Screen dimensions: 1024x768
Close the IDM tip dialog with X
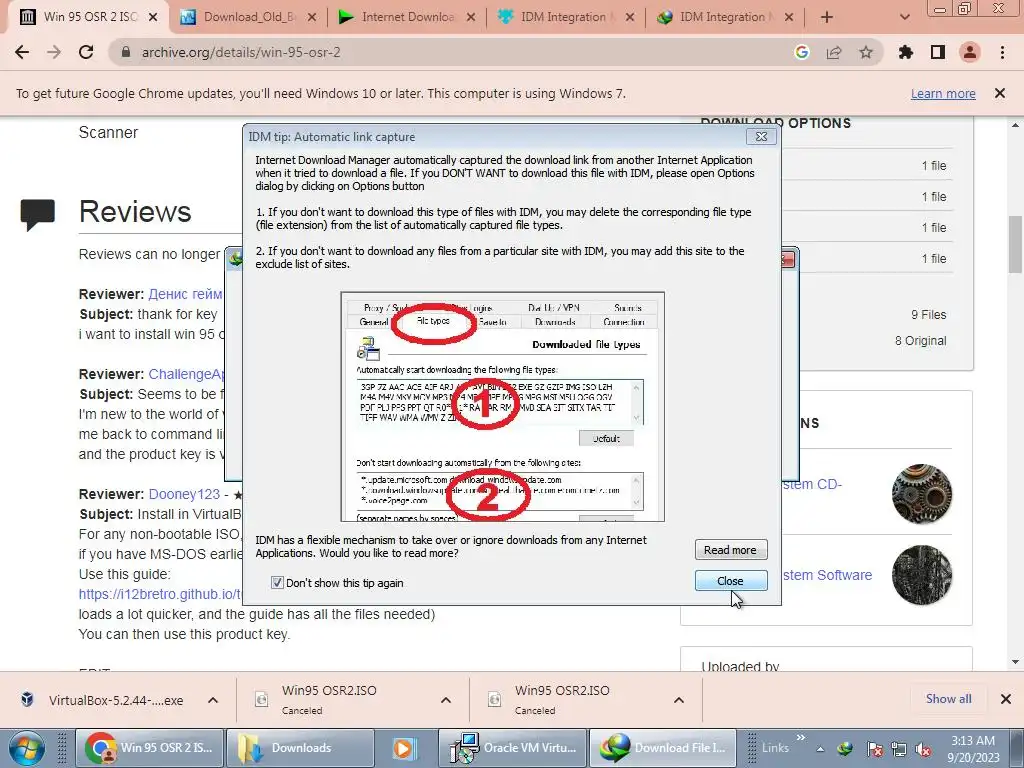(761, 136)
